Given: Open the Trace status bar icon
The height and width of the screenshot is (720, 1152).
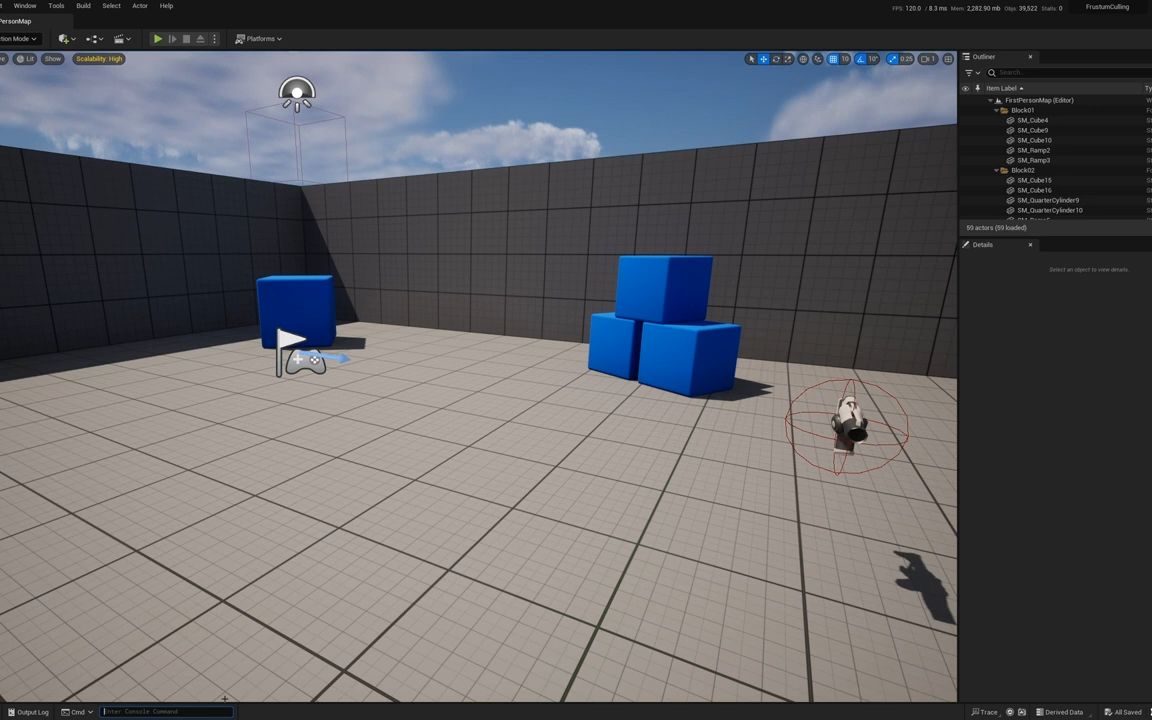Looking at the screenshot, I should (979, 712).
